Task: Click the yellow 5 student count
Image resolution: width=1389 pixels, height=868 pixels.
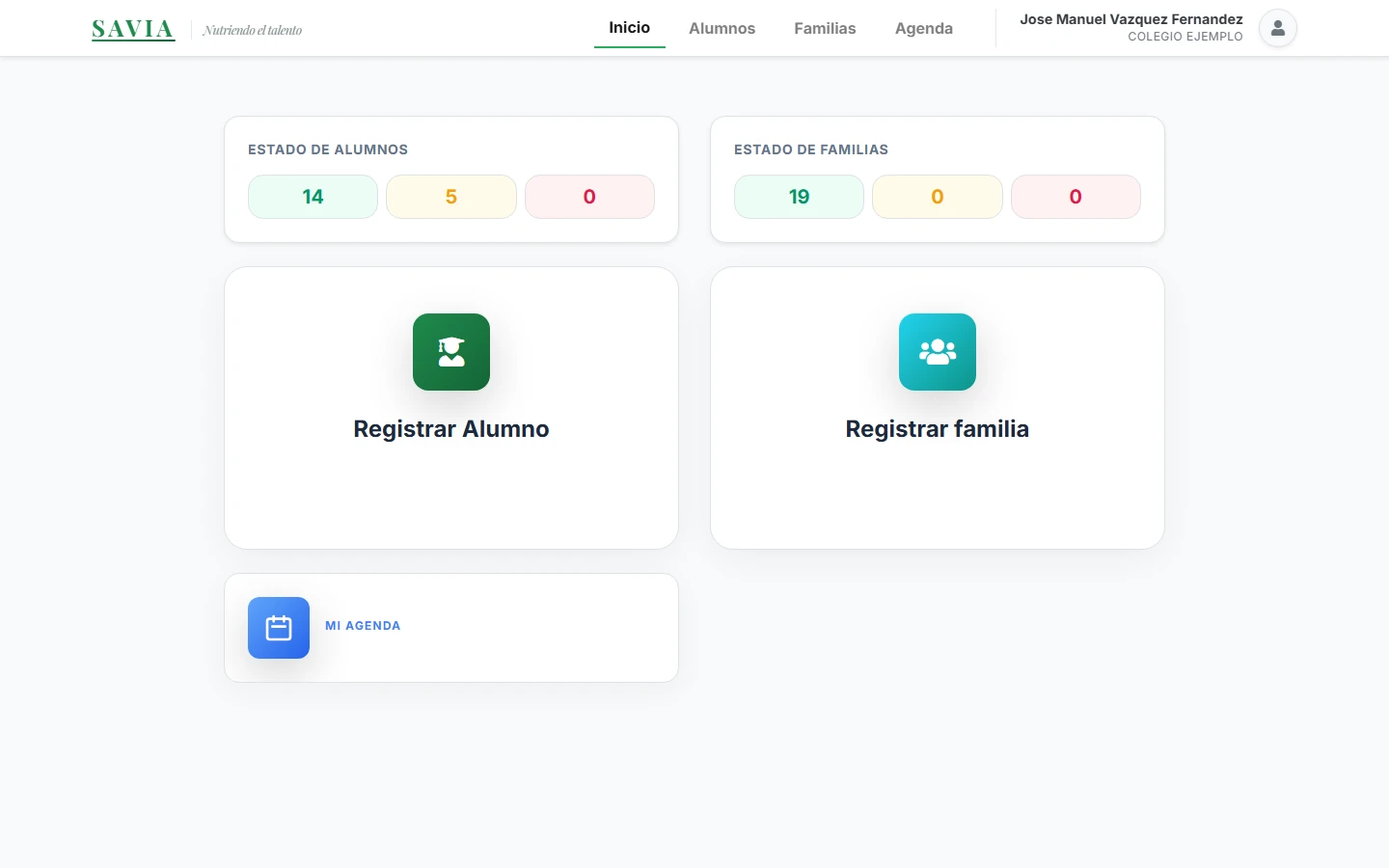Action: [x=451, y=197]
